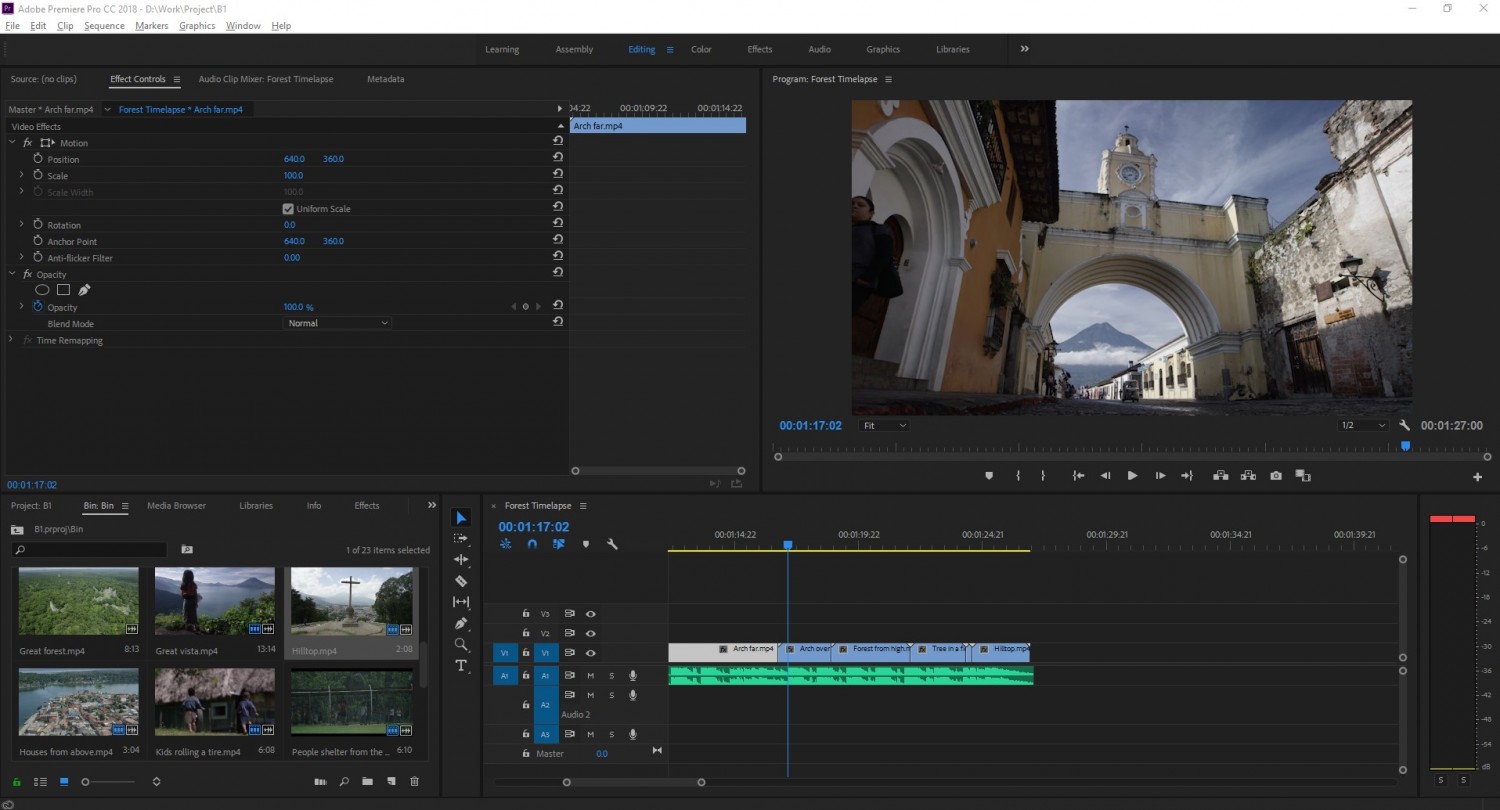The width and height of the screenshot is (1500, 810).
Task: Click Track Select Forward tool
Action: [x=461, y=539]
